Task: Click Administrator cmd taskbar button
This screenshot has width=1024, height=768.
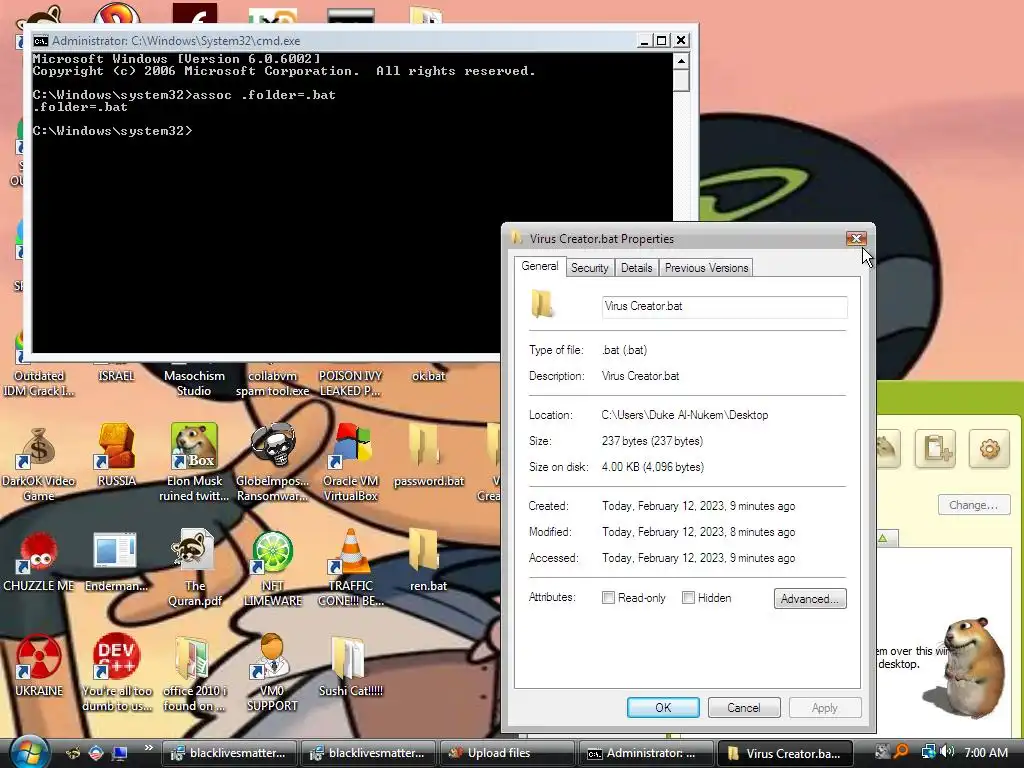Action: pos(647,753)
